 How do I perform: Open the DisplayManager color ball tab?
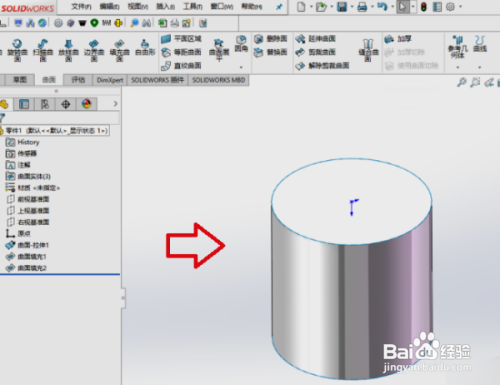point(87,104)
